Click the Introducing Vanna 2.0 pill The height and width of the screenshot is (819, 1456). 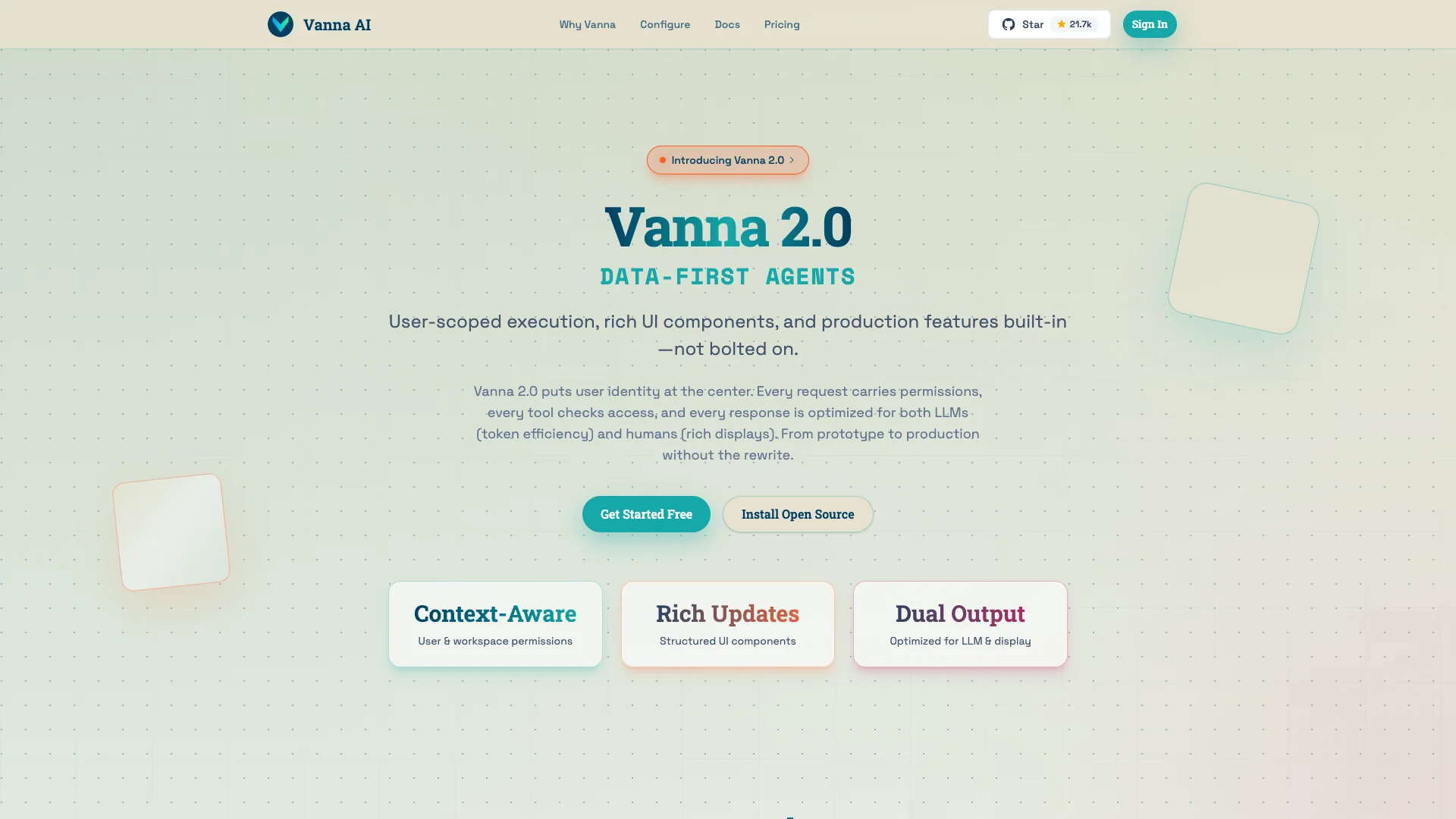tap(728, 160)
